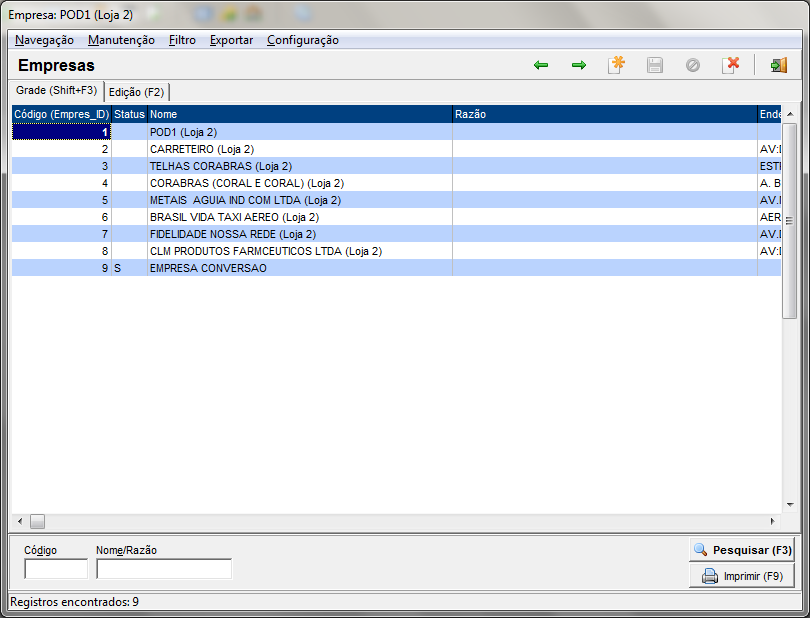Click Registros encontrados: 9 status text

click(x=74, y=602)
